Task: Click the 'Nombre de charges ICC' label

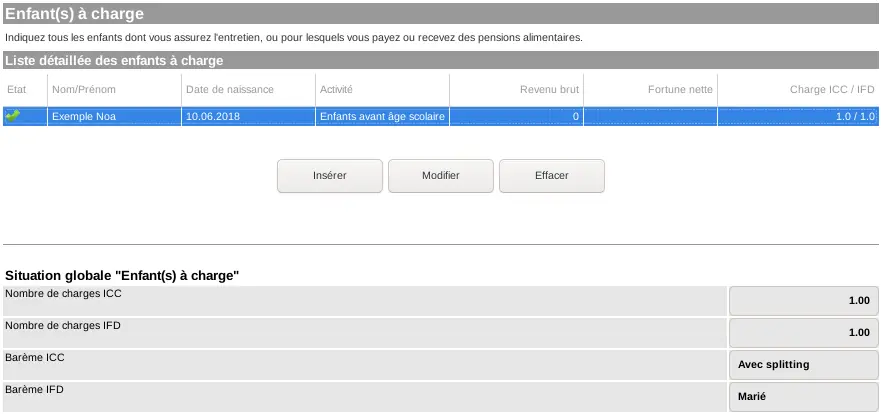Action: [x=63, y=294]
